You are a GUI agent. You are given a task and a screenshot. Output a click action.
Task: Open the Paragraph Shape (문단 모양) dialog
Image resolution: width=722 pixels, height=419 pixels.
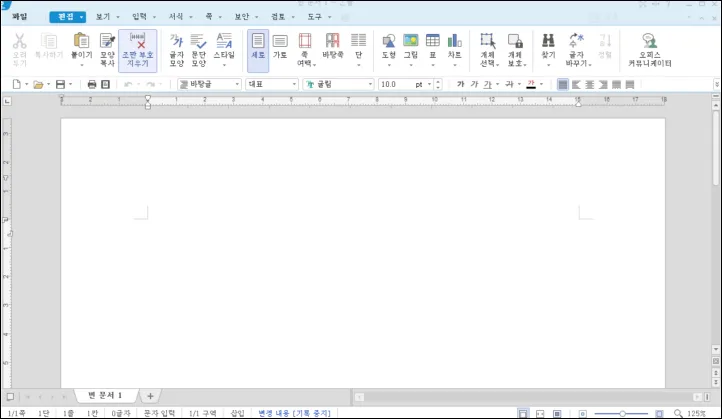click(x=199, y=50)
